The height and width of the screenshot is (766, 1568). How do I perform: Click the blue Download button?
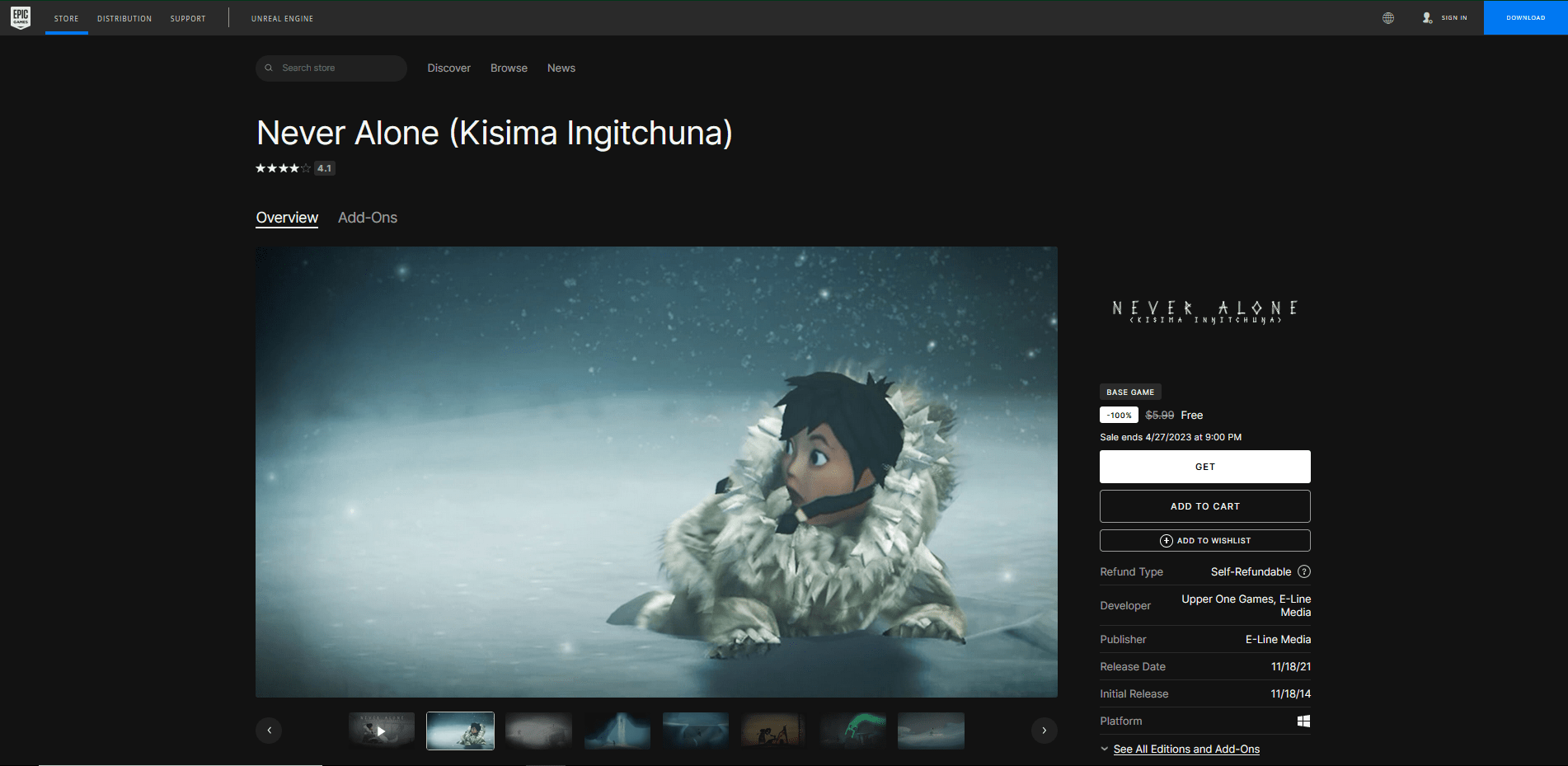click(x=1525, y=17)
